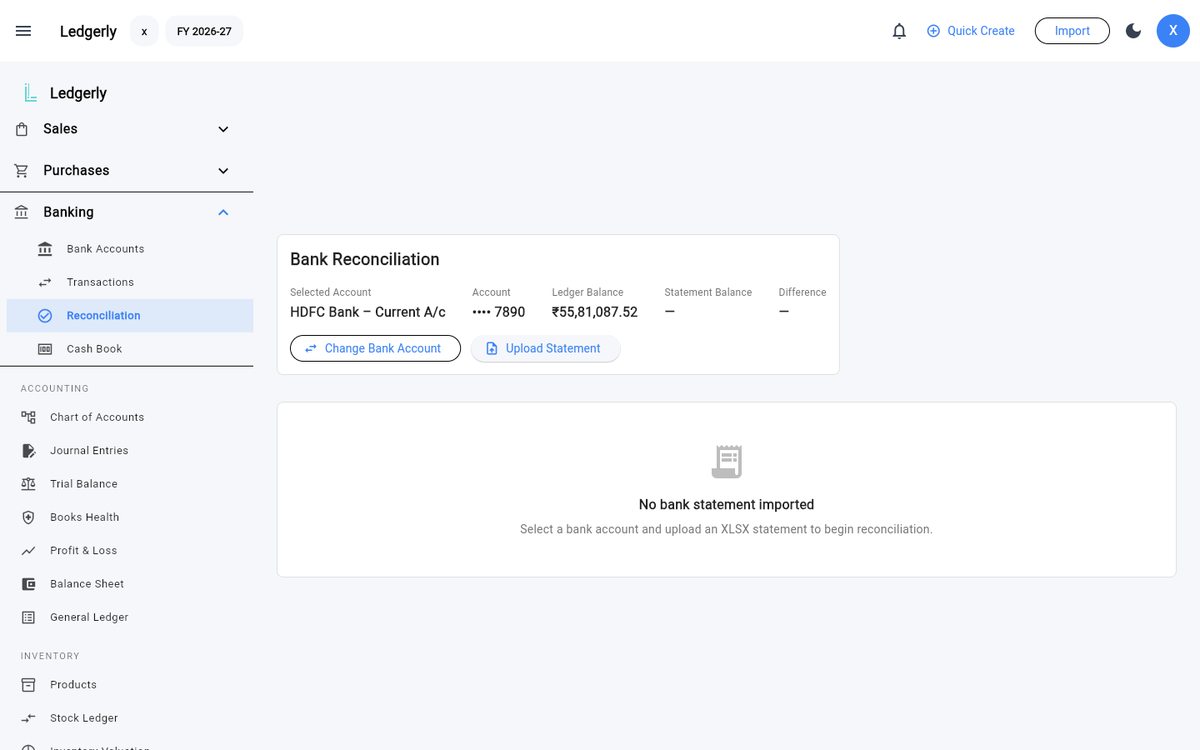
Task: Collapse the Banking section chevron
Action: click(x=223, y=212)
